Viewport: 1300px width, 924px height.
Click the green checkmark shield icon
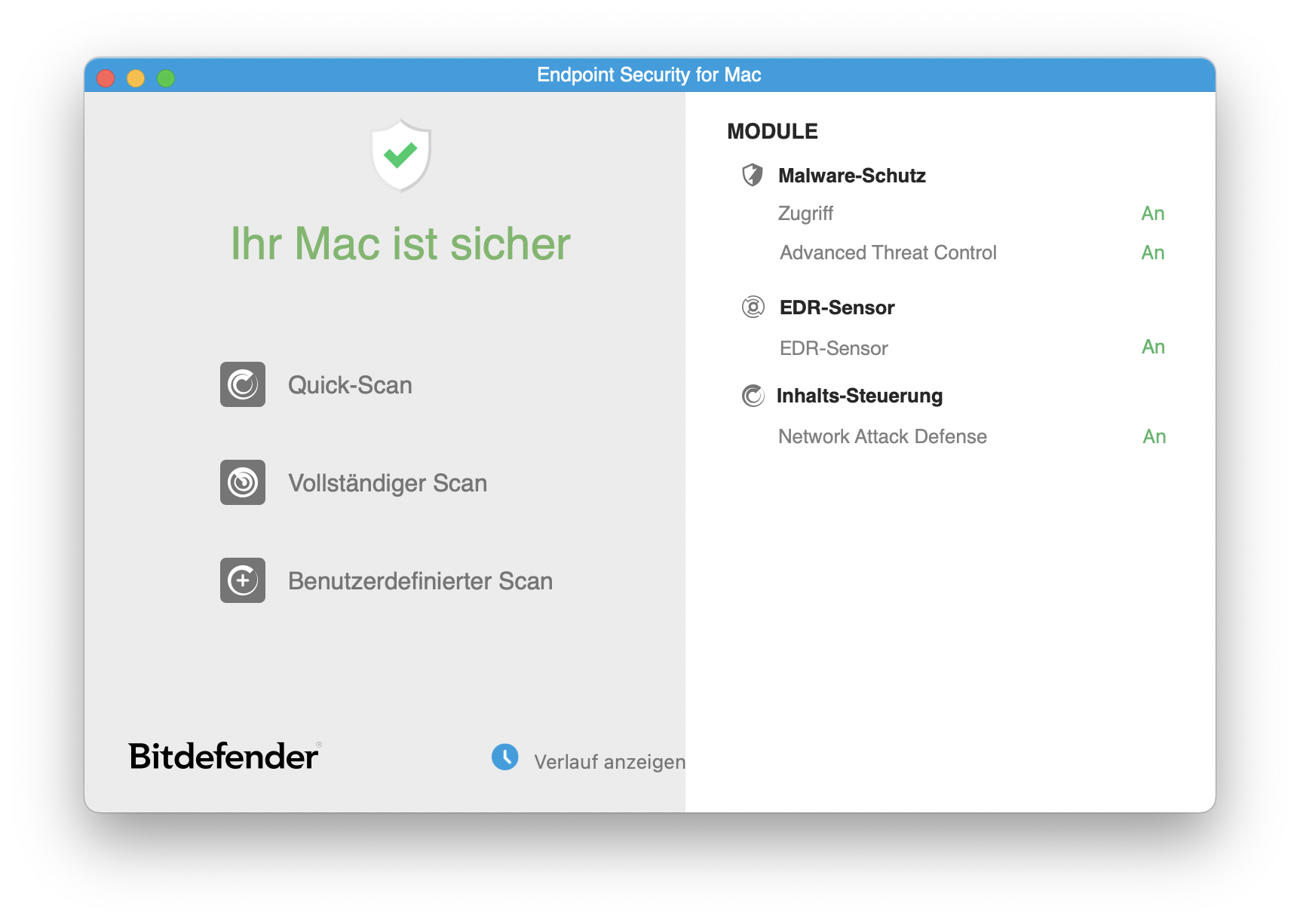point(401,155)
